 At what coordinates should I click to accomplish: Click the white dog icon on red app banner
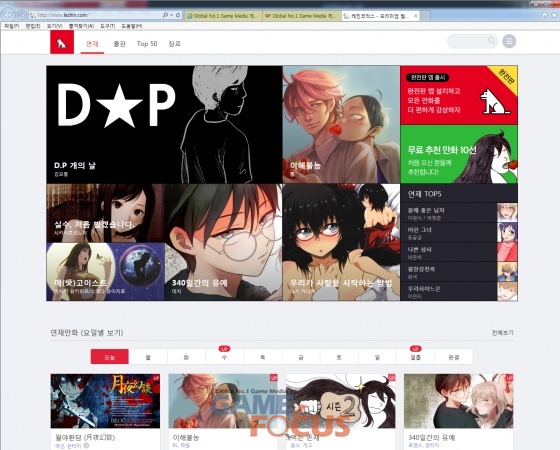pos(494,101)
